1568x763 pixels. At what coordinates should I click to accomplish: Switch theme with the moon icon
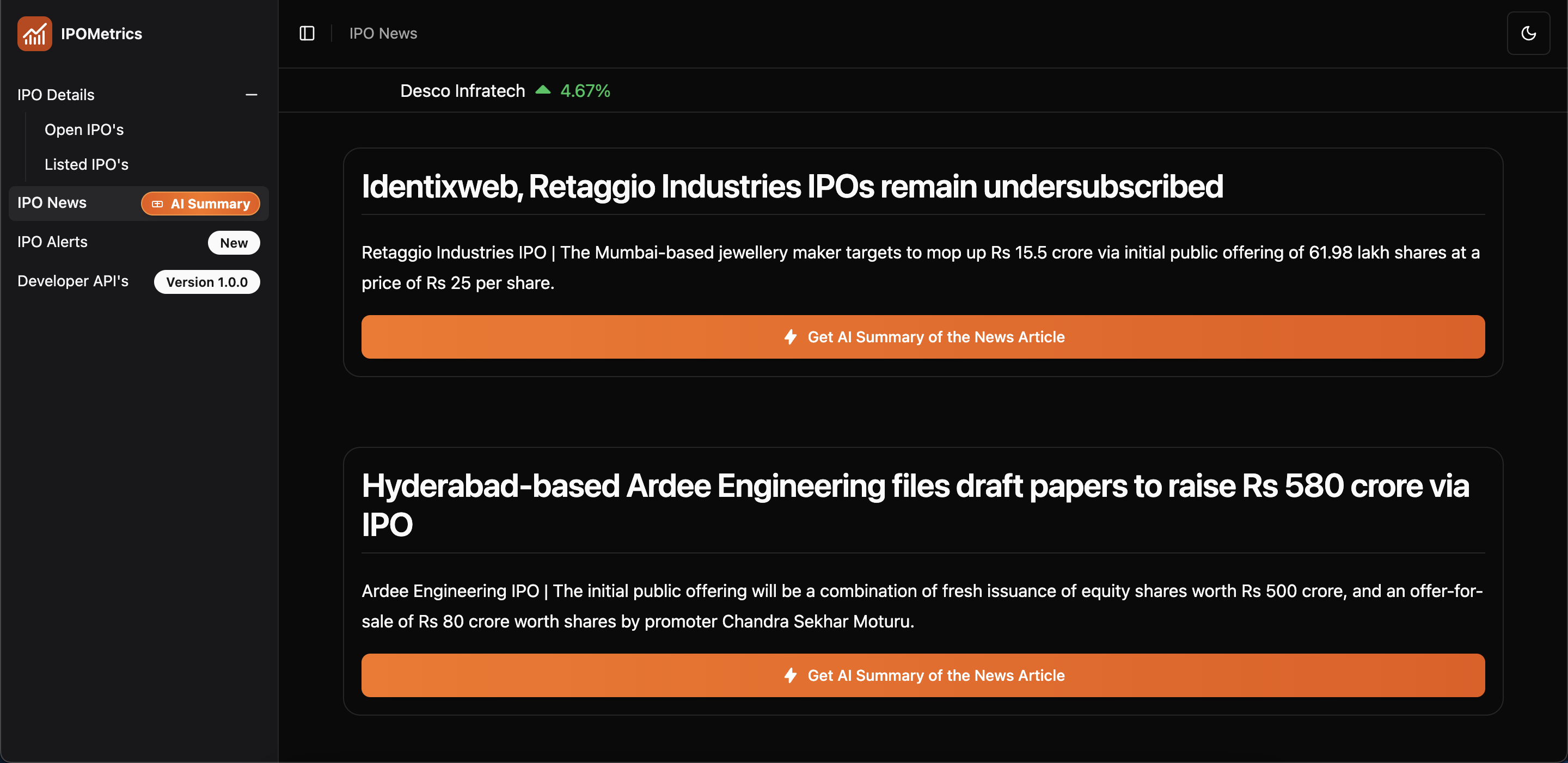(1528, 33)
